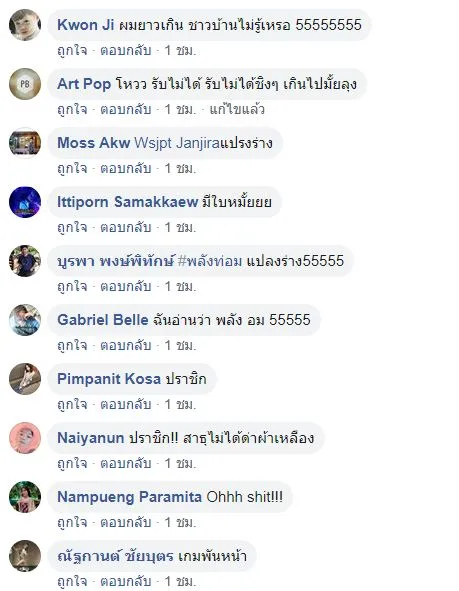Click ถูกใจ under Ittiporn Samakkaew's comment

tap(72, 227)
